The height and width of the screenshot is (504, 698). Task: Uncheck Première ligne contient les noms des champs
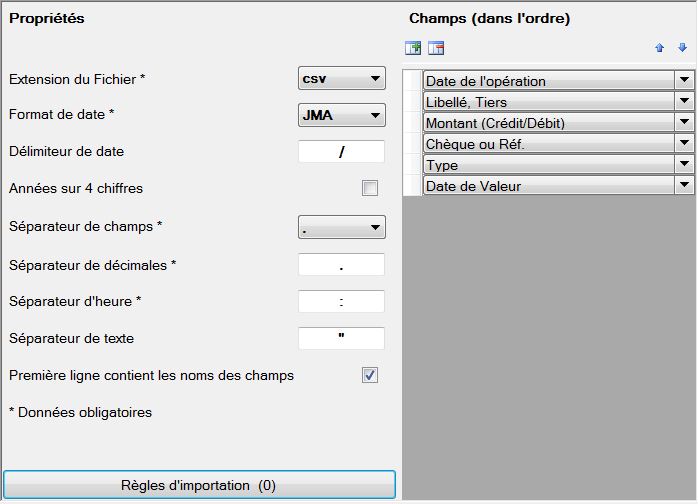(370, 375)
